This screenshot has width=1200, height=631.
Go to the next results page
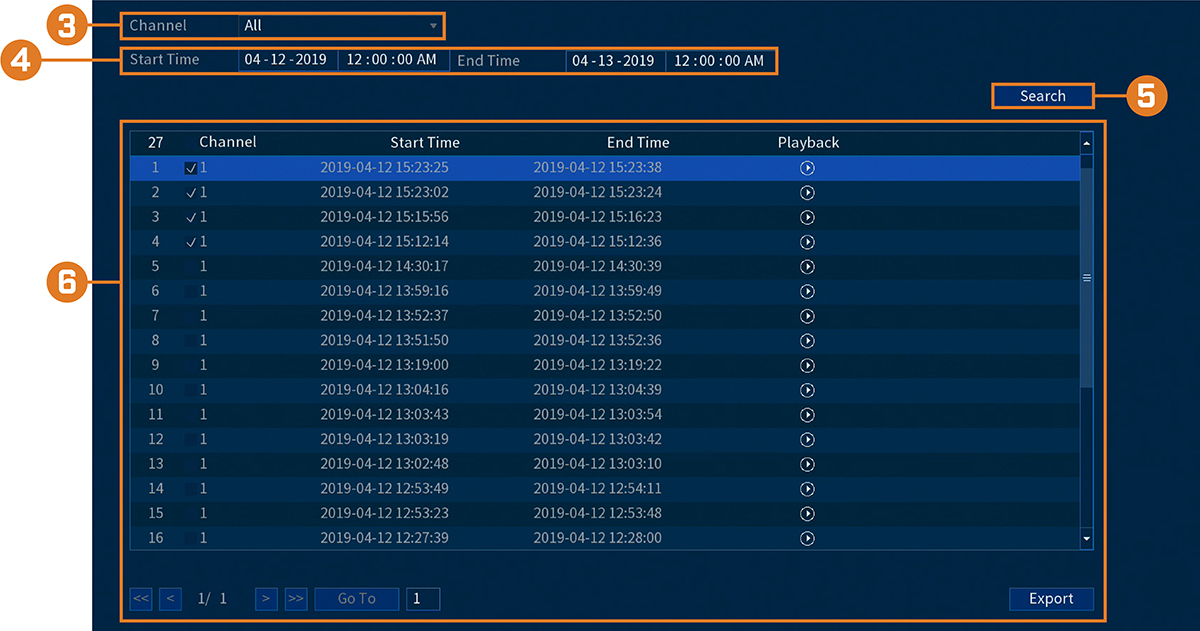[x=266, y=599]
